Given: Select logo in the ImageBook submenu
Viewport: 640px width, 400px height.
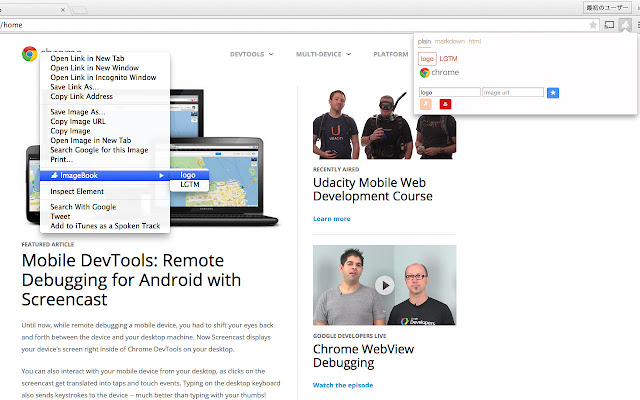Looking at the screenshot, I should [189, 175].
